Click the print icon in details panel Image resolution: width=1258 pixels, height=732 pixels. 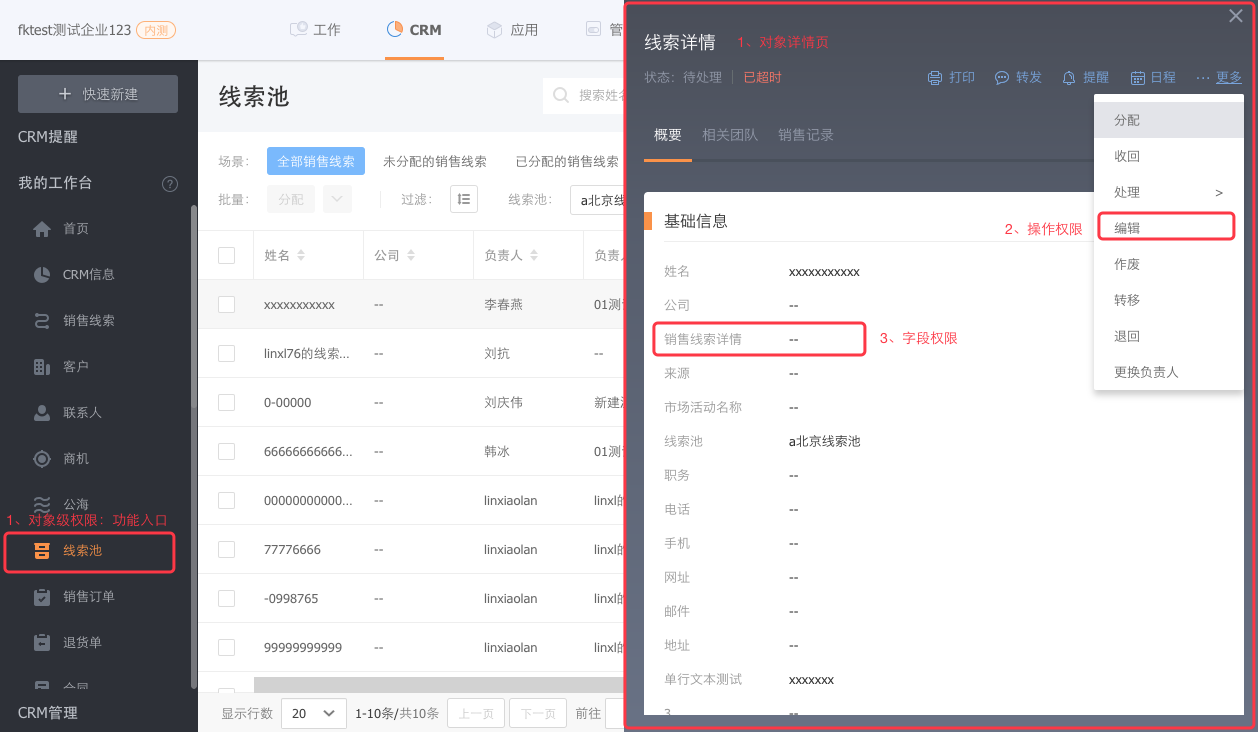(935, 78)
